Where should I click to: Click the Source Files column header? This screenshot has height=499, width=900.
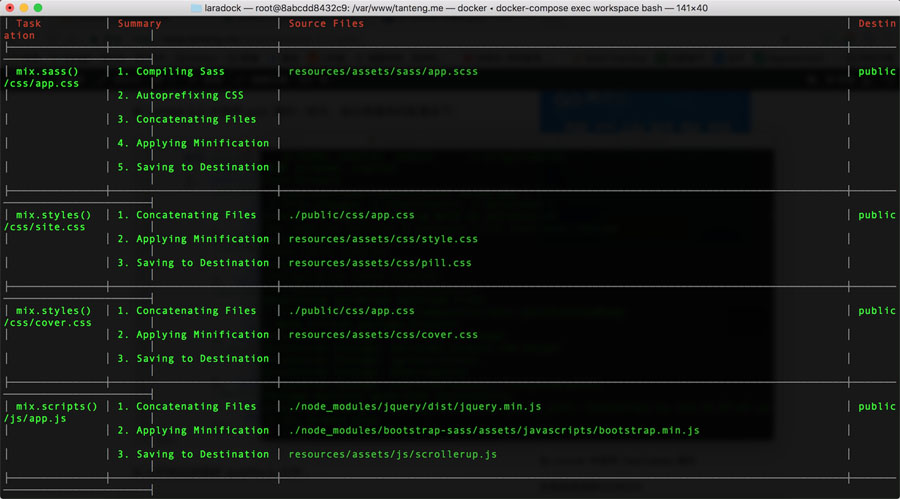click(x=327, y=23)
